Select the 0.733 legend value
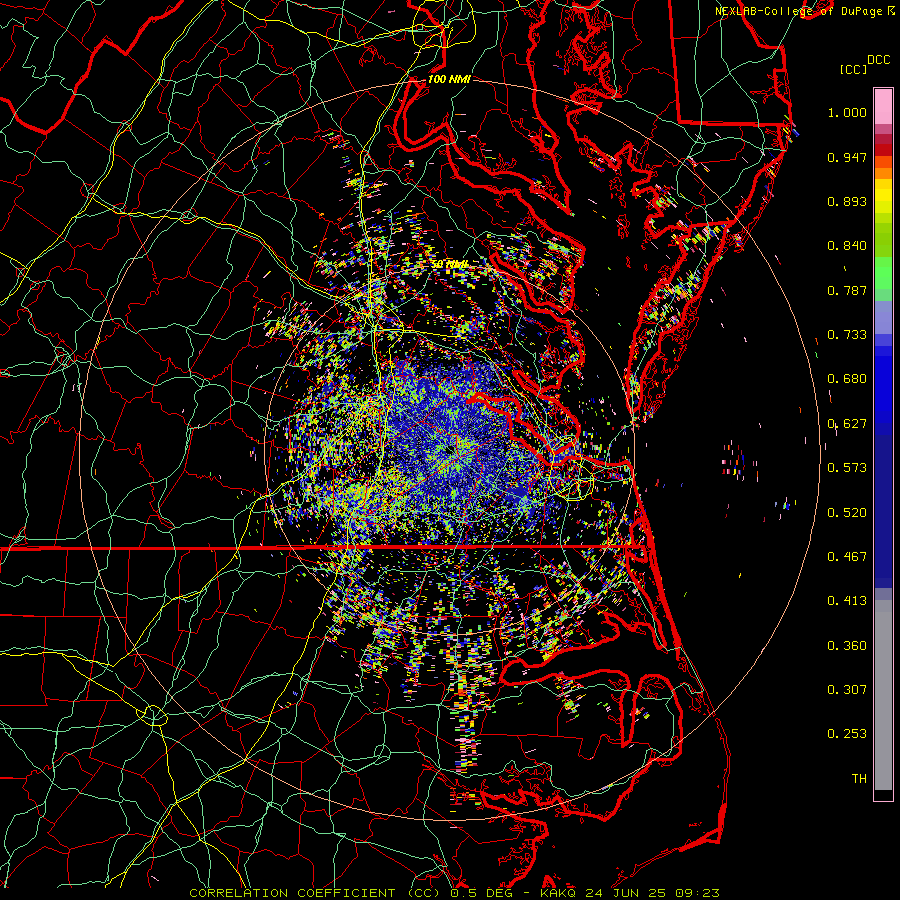Screen dimensions: 900x900 click(x=847, y=335)
